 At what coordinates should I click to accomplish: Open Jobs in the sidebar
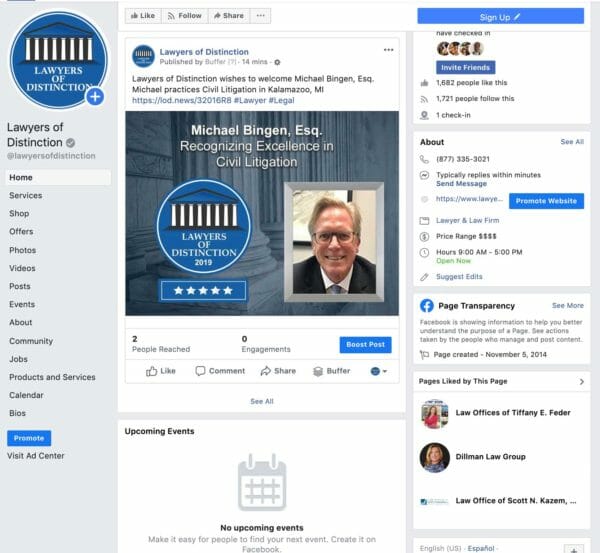[18, 359]
